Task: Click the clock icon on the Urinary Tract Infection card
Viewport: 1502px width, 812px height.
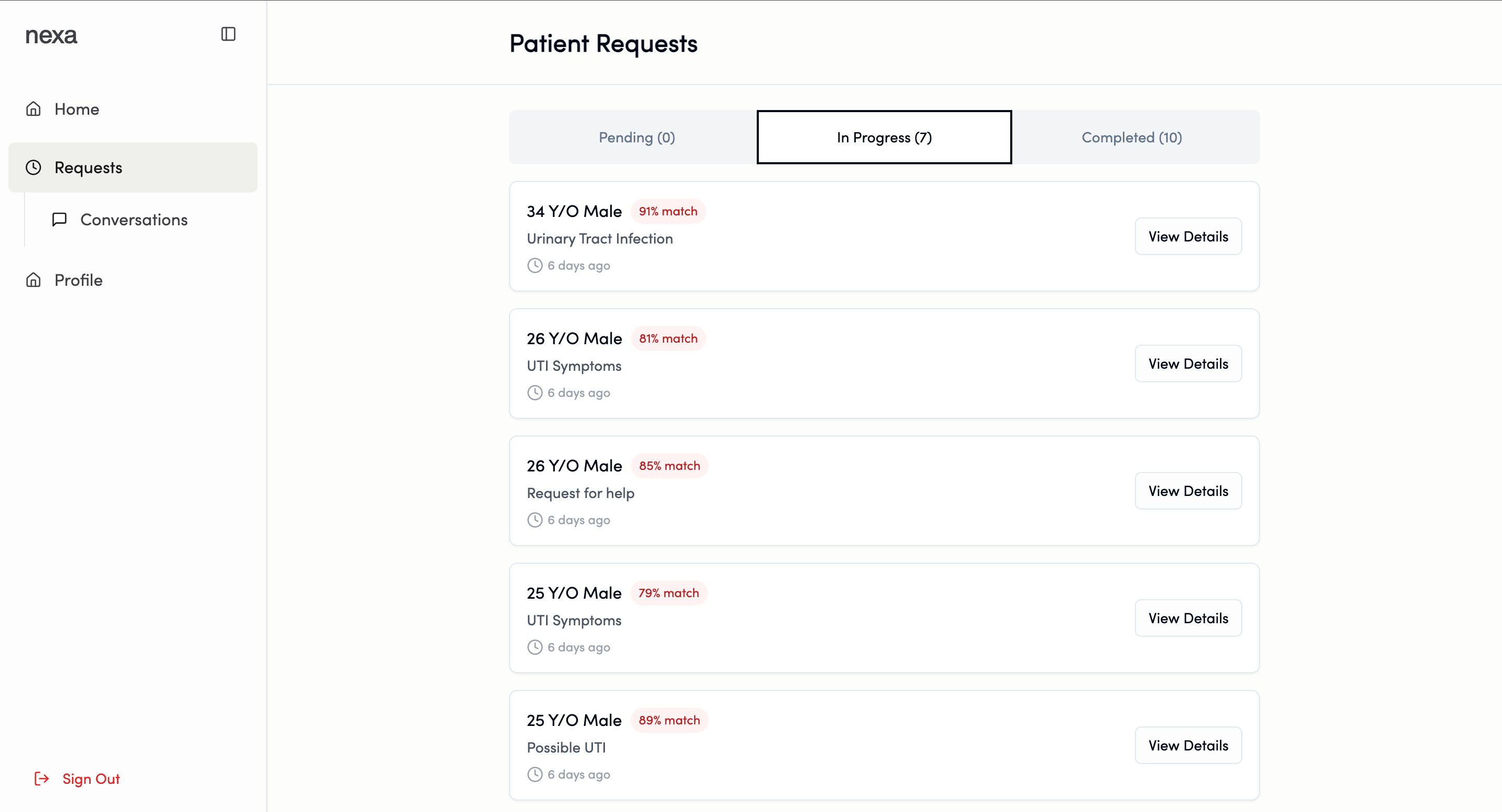Action: [x=535, y=265]
